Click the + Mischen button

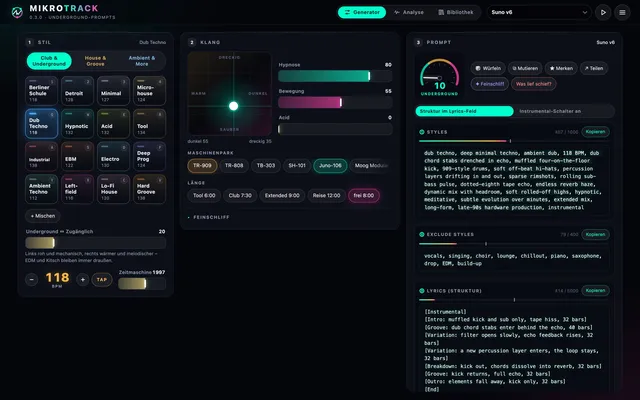point(43,216)
